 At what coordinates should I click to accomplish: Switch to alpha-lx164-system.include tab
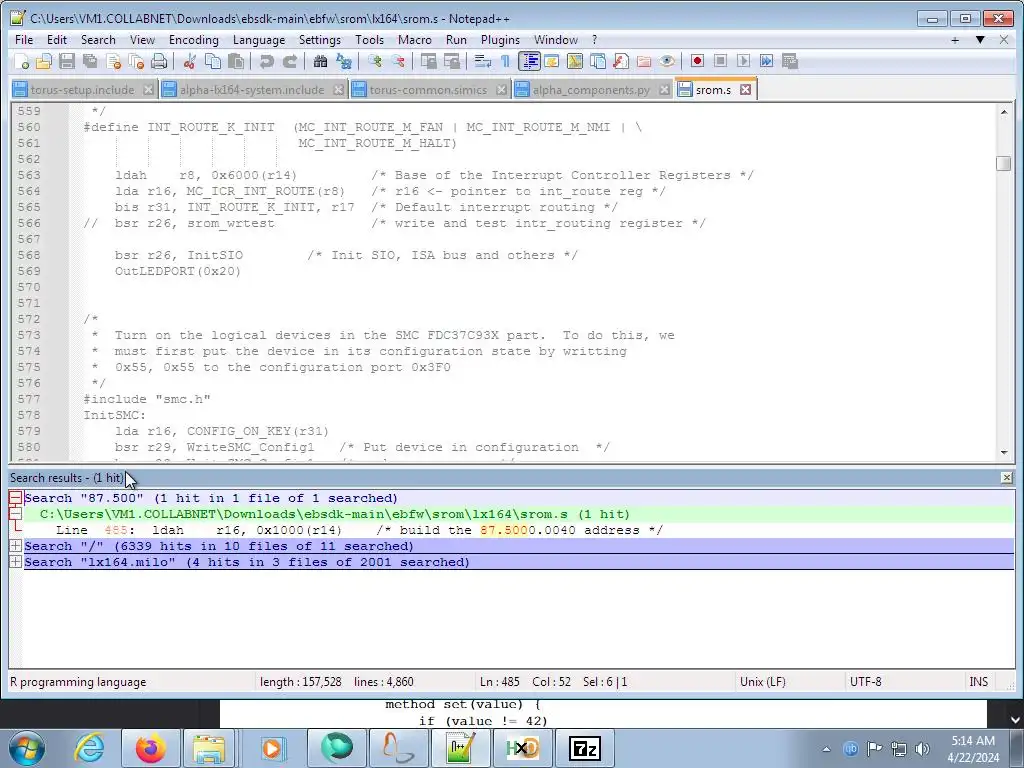tap(252, 90)
